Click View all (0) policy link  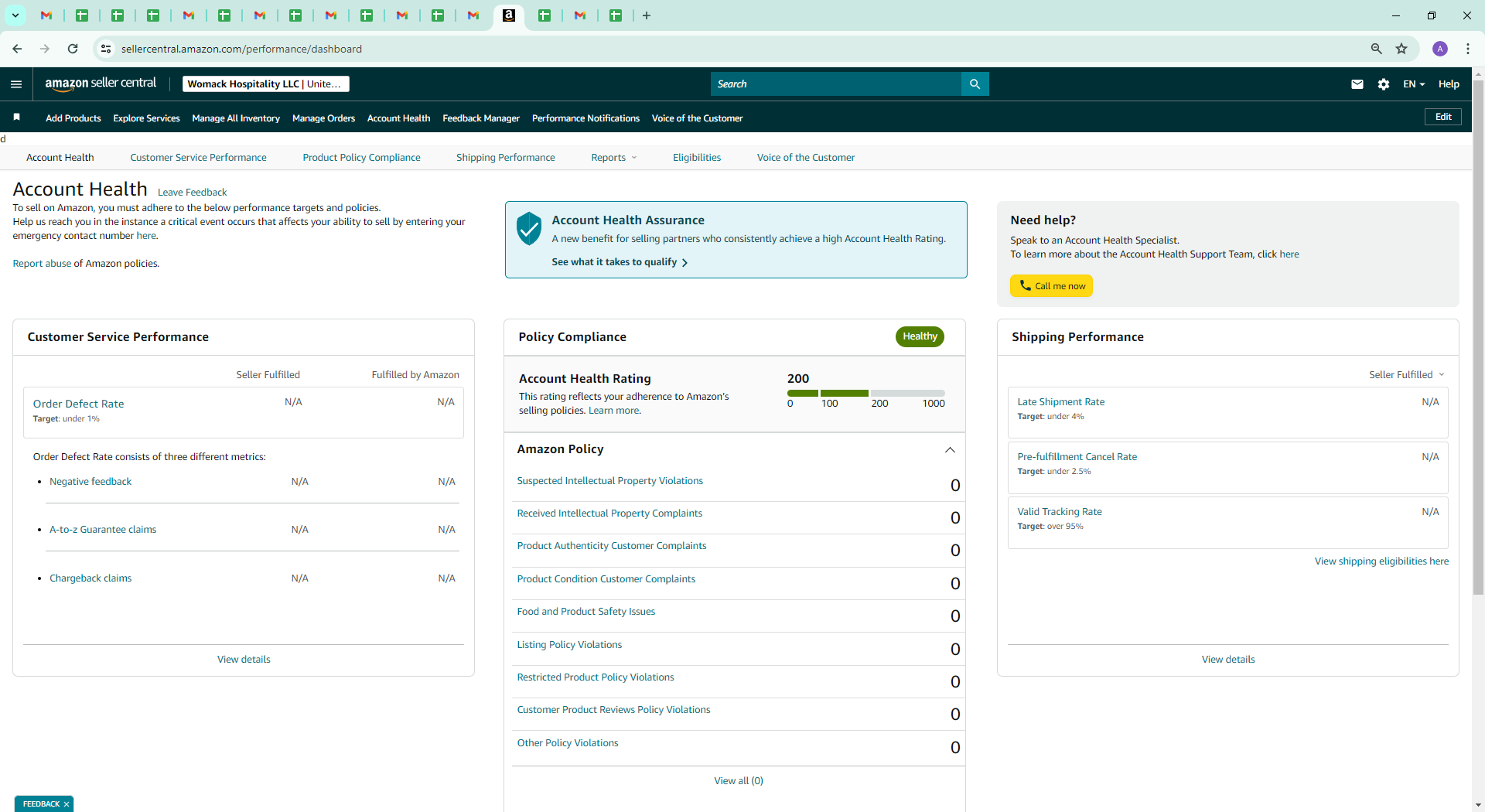pos(739,781)
